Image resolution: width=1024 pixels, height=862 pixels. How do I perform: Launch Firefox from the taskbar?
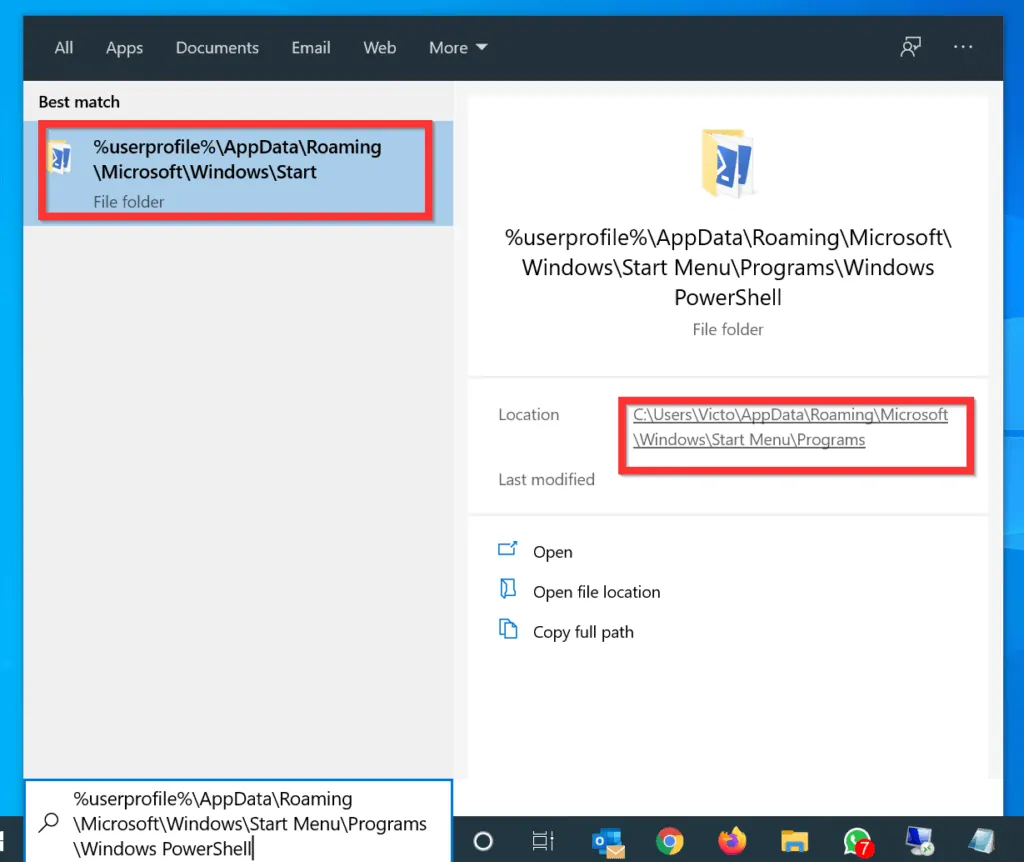pos(732,841)
